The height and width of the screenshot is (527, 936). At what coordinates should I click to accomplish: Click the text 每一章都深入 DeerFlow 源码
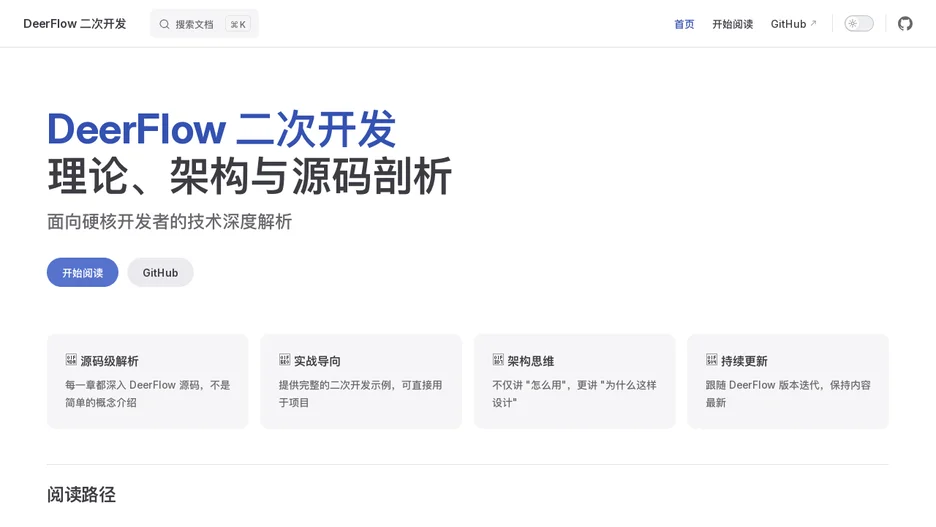pos(133,386)
